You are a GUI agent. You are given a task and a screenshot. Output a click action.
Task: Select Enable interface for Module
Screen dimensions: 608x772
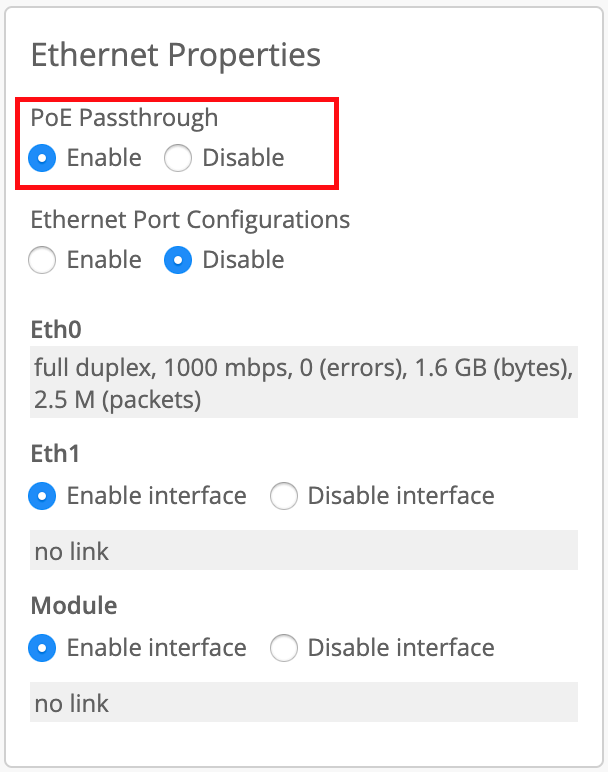pyautogui.click(x=42, y=648)
